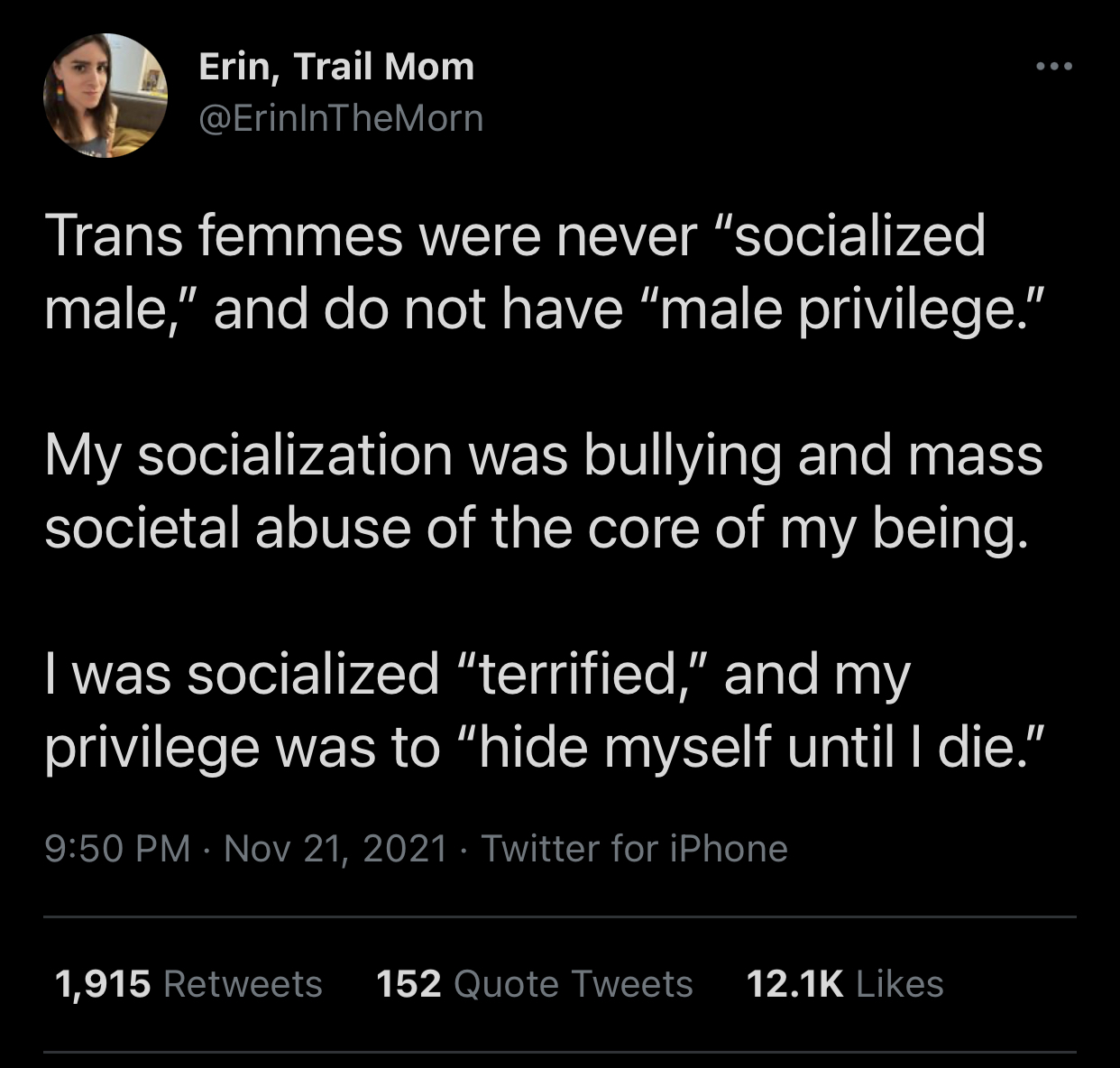Viewport: 1120px width, 1068px height.
Task: Click the line "I was socialized terrified"
Action: pos(477,675)
